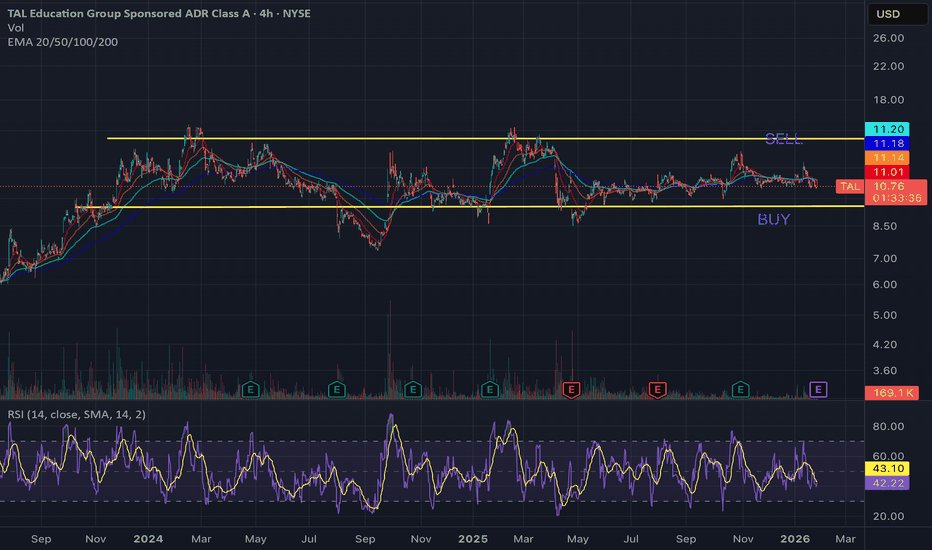Select the BUY text annotation
Screen dimensions: 932x550
click(773, 219)
